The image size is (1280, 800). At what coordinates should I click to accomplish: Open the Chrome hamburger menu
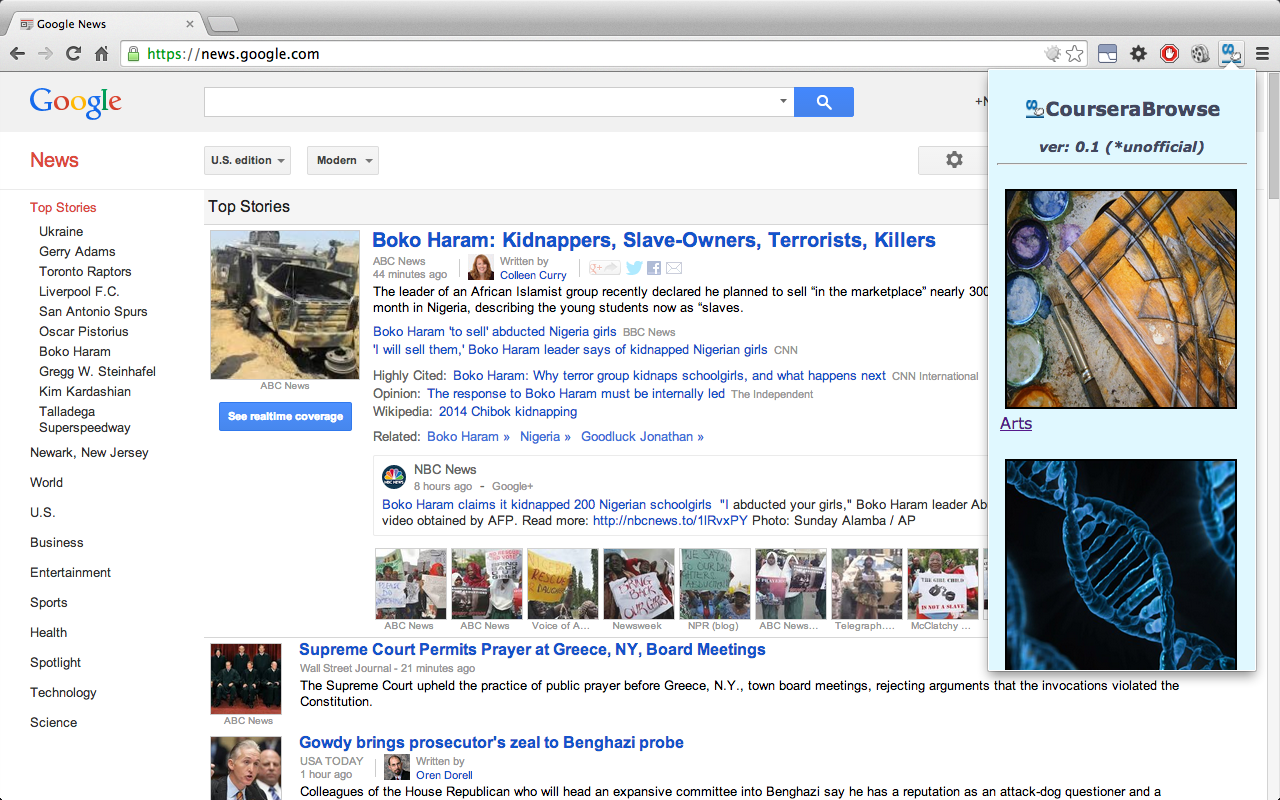[1262, 54]
